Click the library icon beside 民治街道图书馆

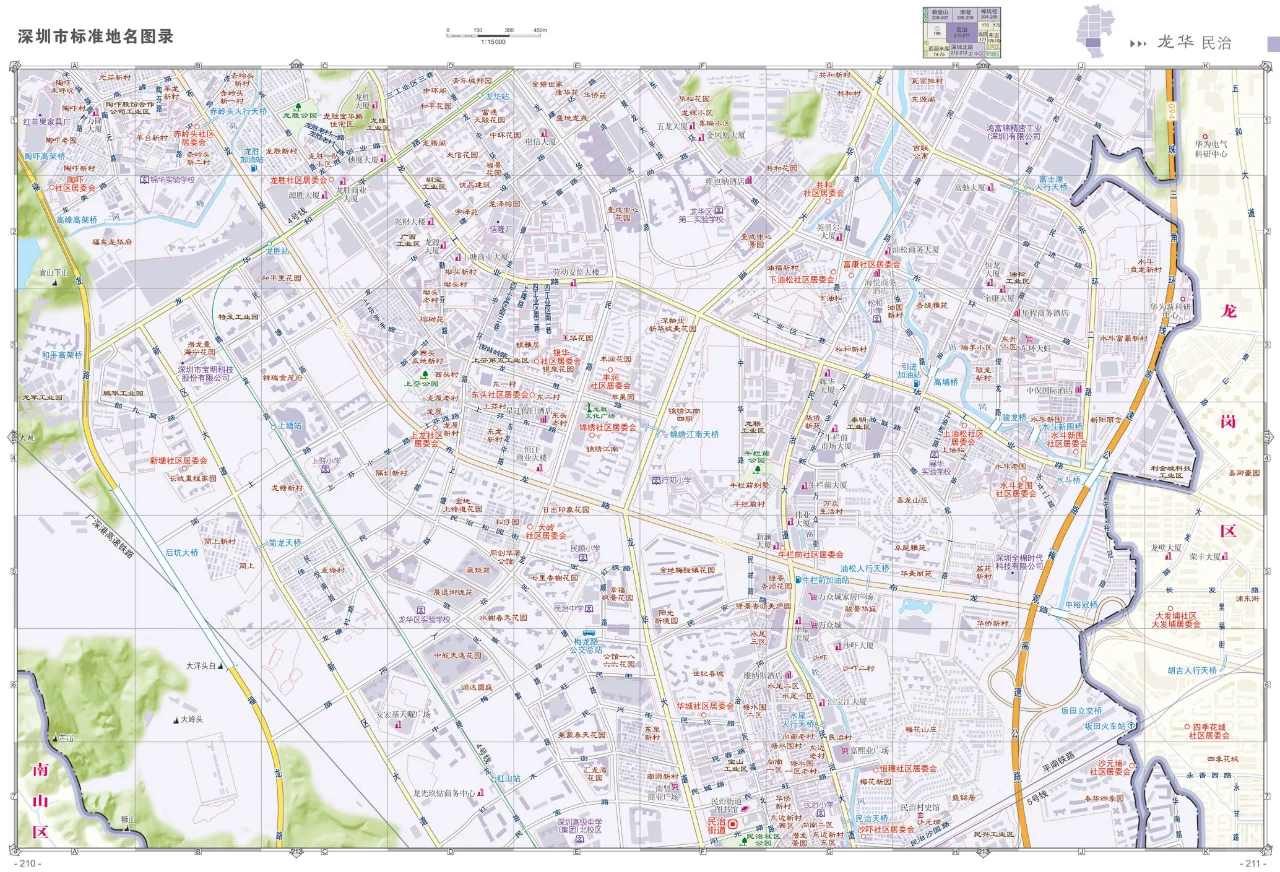click(x=745, y=809)
